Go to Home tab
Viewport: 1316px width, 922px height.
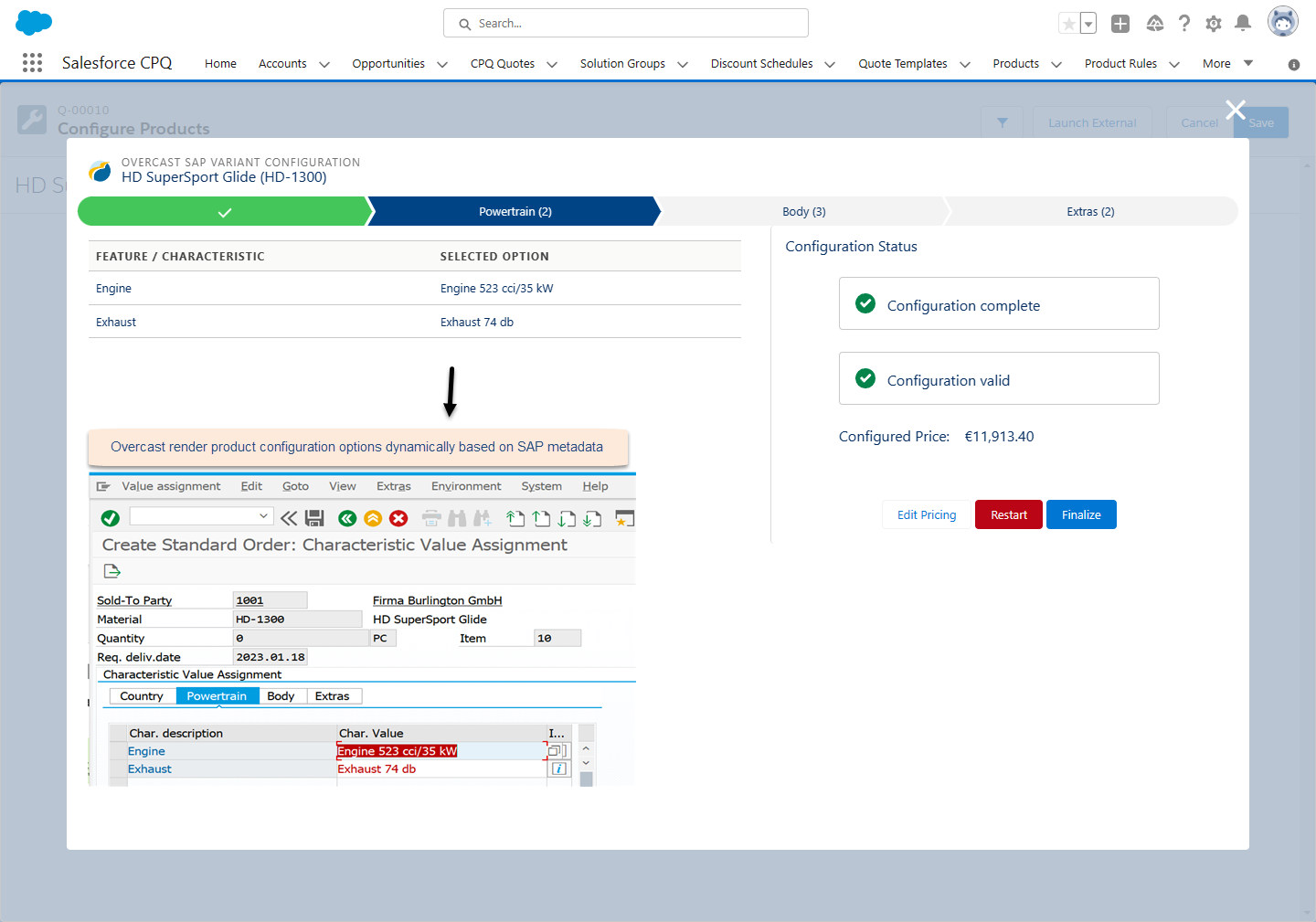pos(220,63)
